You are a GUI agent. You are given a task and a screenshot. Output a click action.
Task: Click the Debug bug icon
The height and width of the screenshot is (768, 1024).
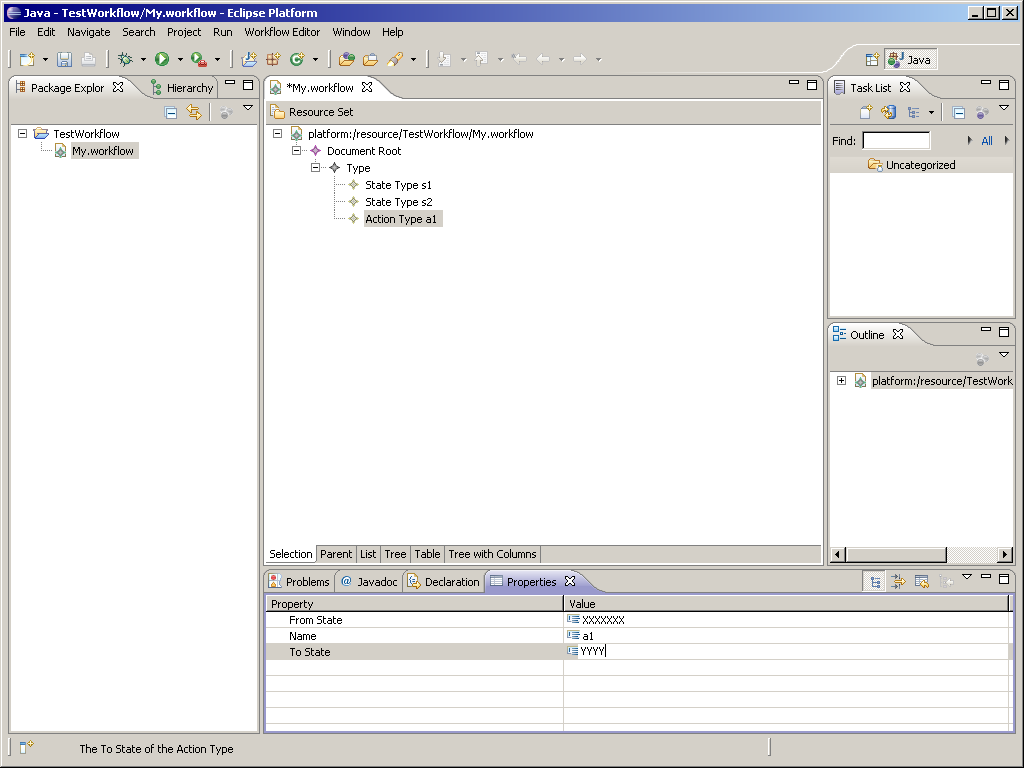(x=125, y=60)
